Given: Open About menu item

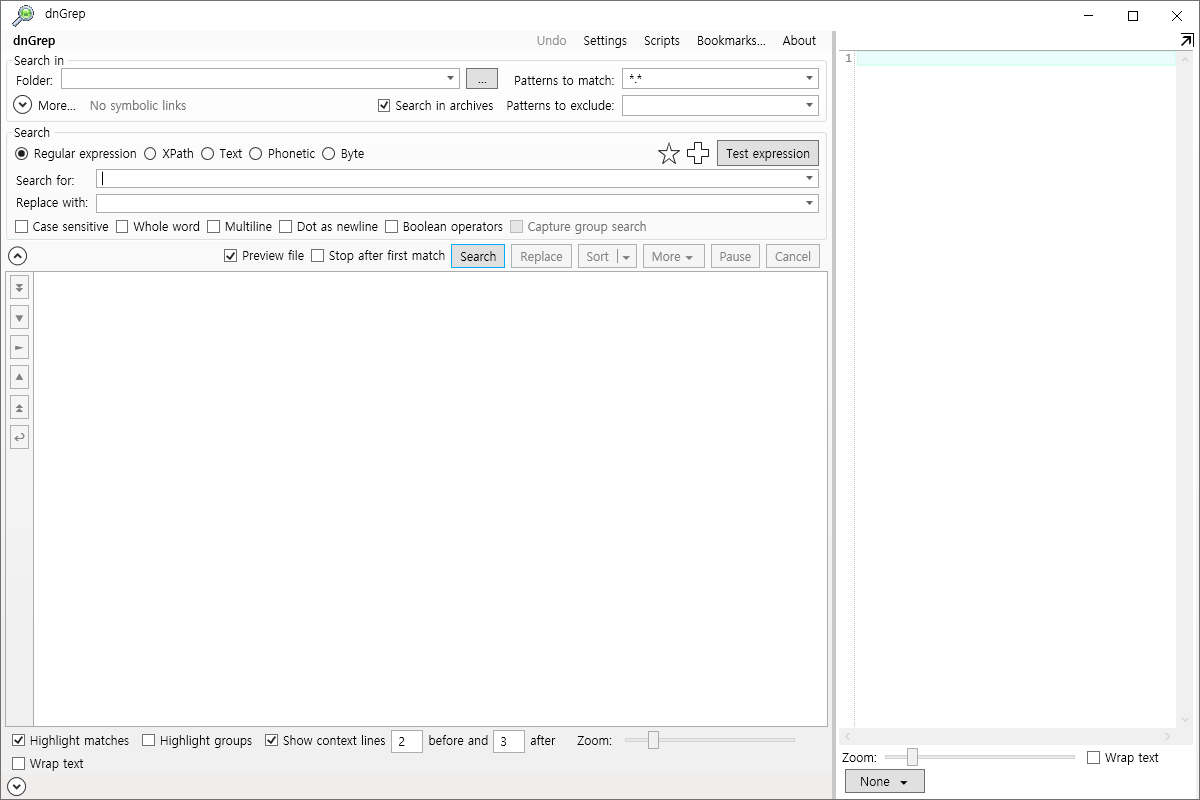Looking at the screenshot, I should [799, 41].
